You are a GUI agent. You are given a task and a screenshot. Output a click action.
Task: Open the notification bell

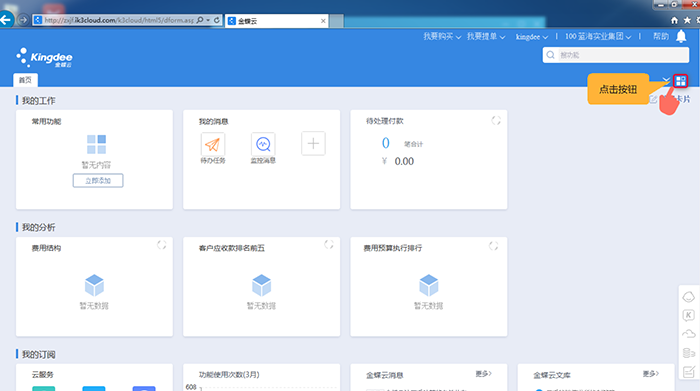click(x=681, y=36)
